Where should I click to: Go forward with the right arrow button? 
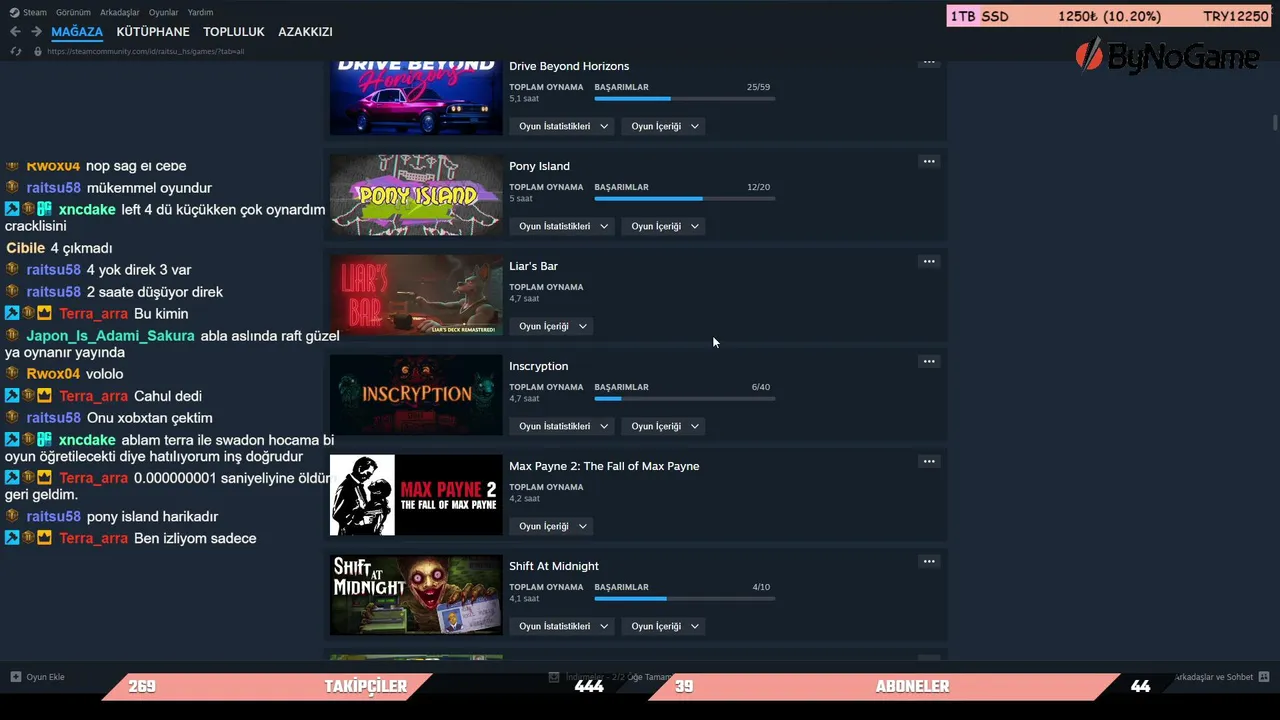click(x=36, y=32)
